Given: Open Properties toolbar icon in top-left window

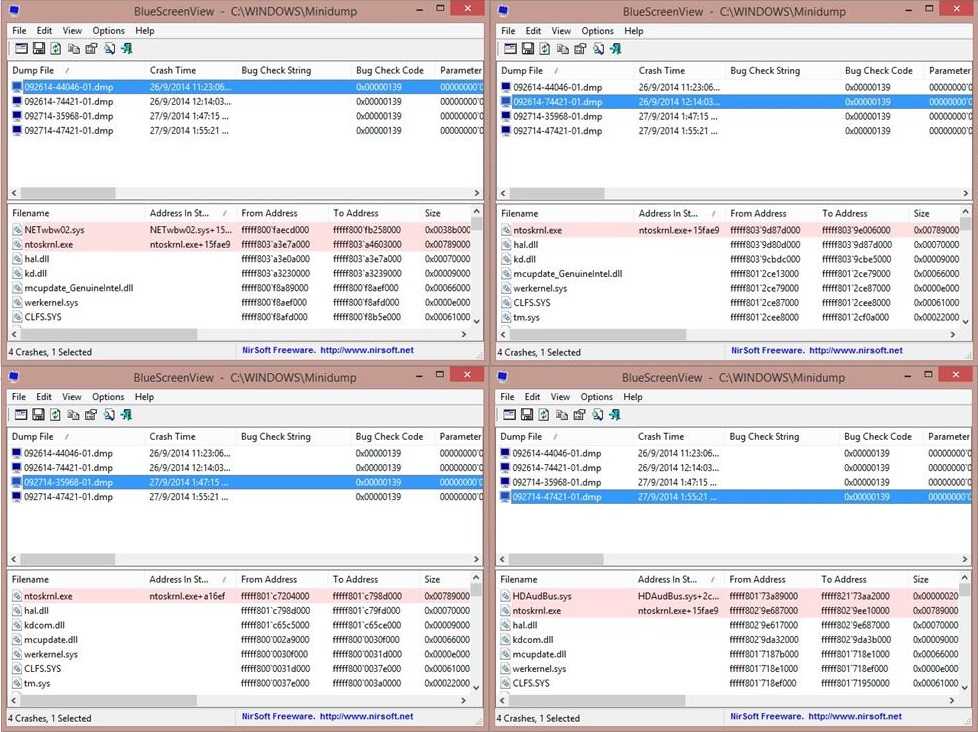Looking at the screenshot, I should click(x=91, y=48).
